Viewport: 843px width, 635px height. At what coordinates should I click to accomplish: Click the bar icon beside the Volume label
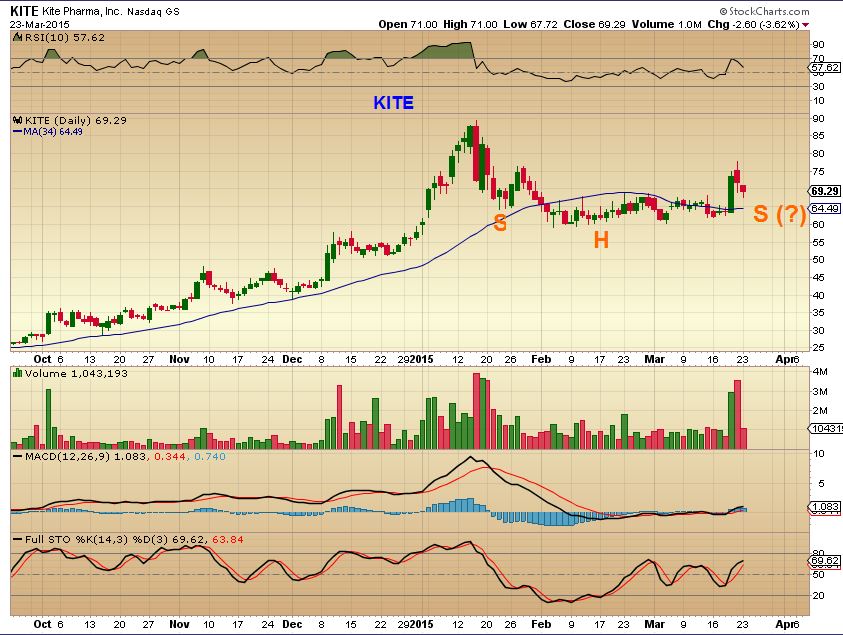18,373
